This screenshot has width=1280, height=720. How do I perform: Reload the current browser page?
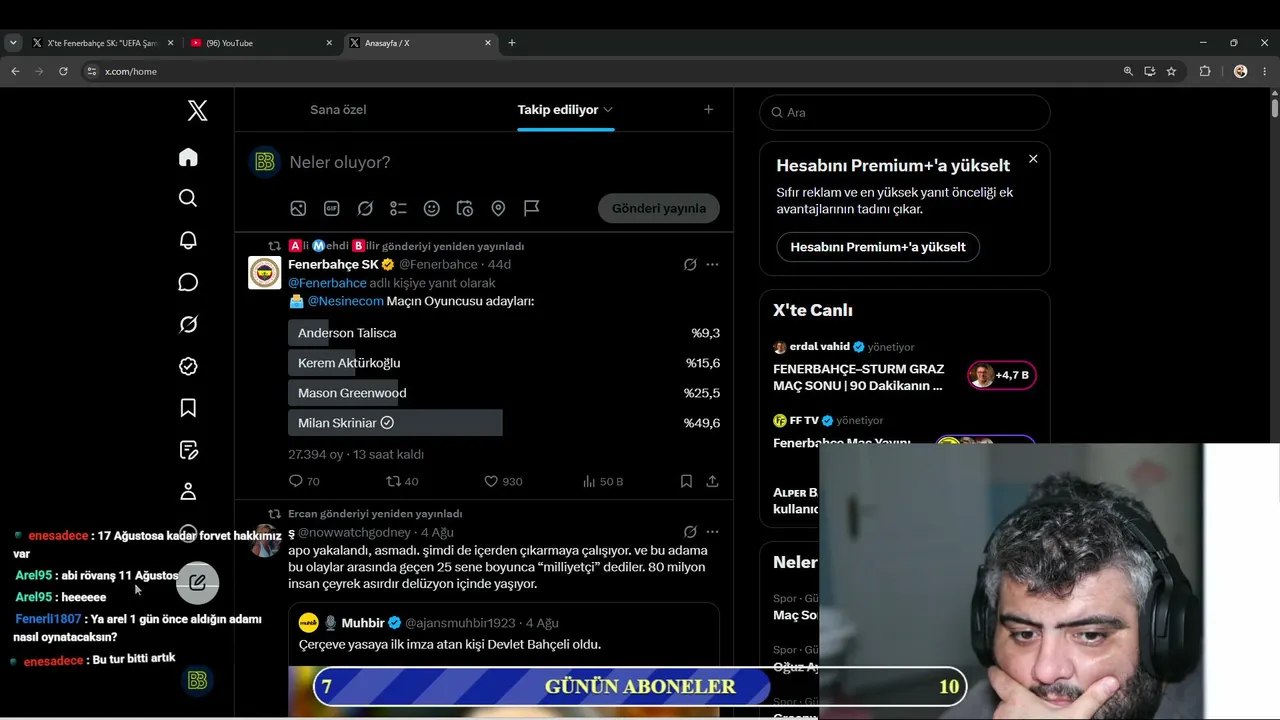(63, 71)
